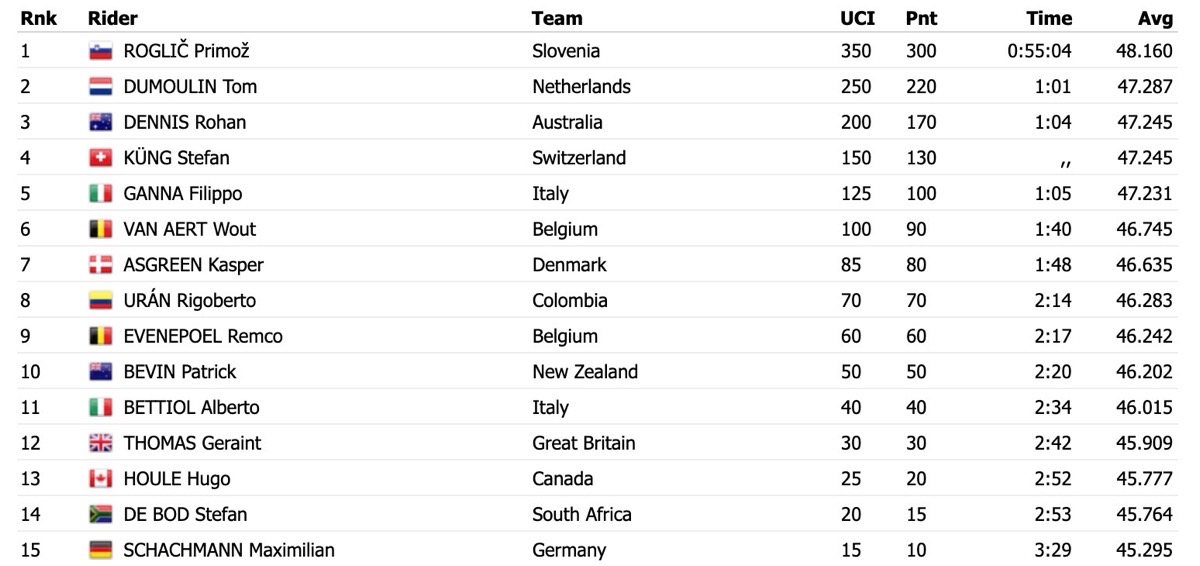Click the Netherlands flag icon beside Dumoulin
The image size is (1200, 566).
tap(100, 86)
